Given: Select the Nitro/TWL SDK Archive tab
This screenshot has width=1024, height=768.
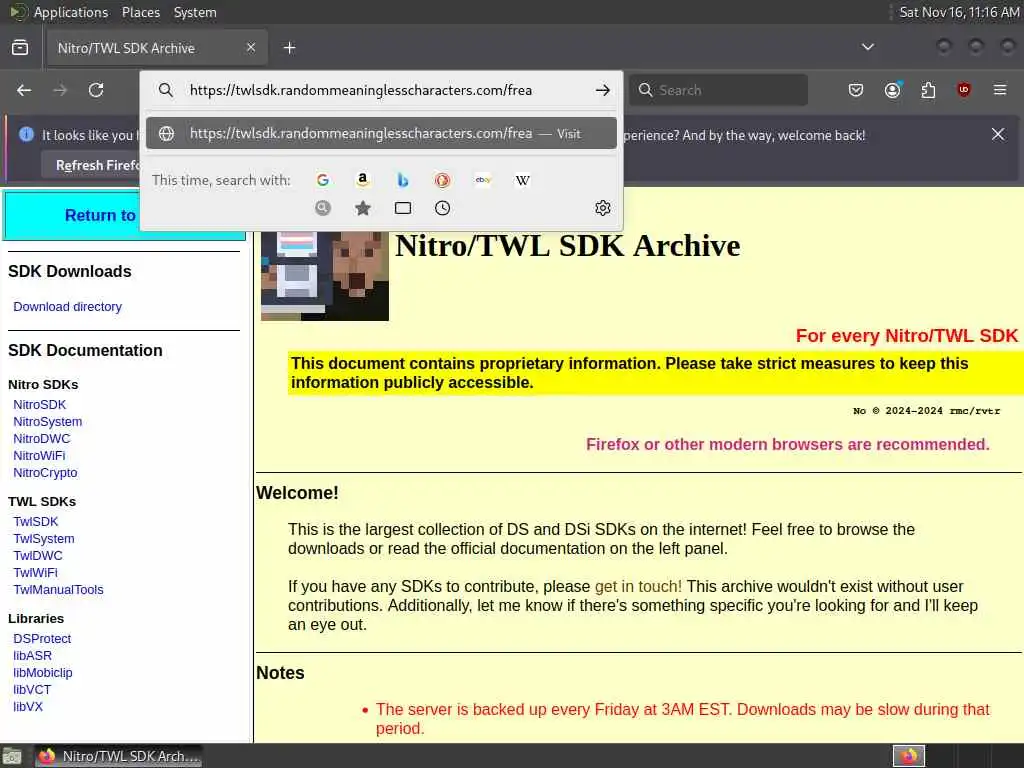Looking at the screenshot, I should pos(155,48).
